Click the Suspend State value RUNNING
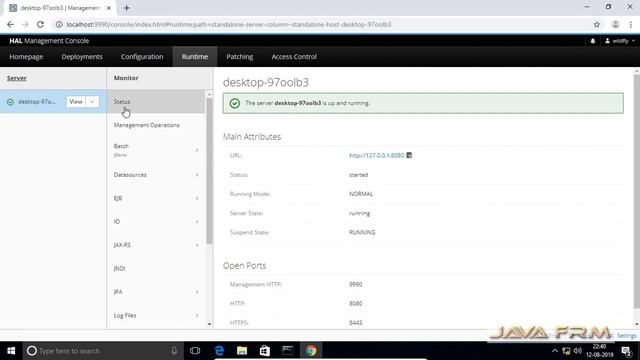Viewport: 640px width, 360px height. coord(362,232)
